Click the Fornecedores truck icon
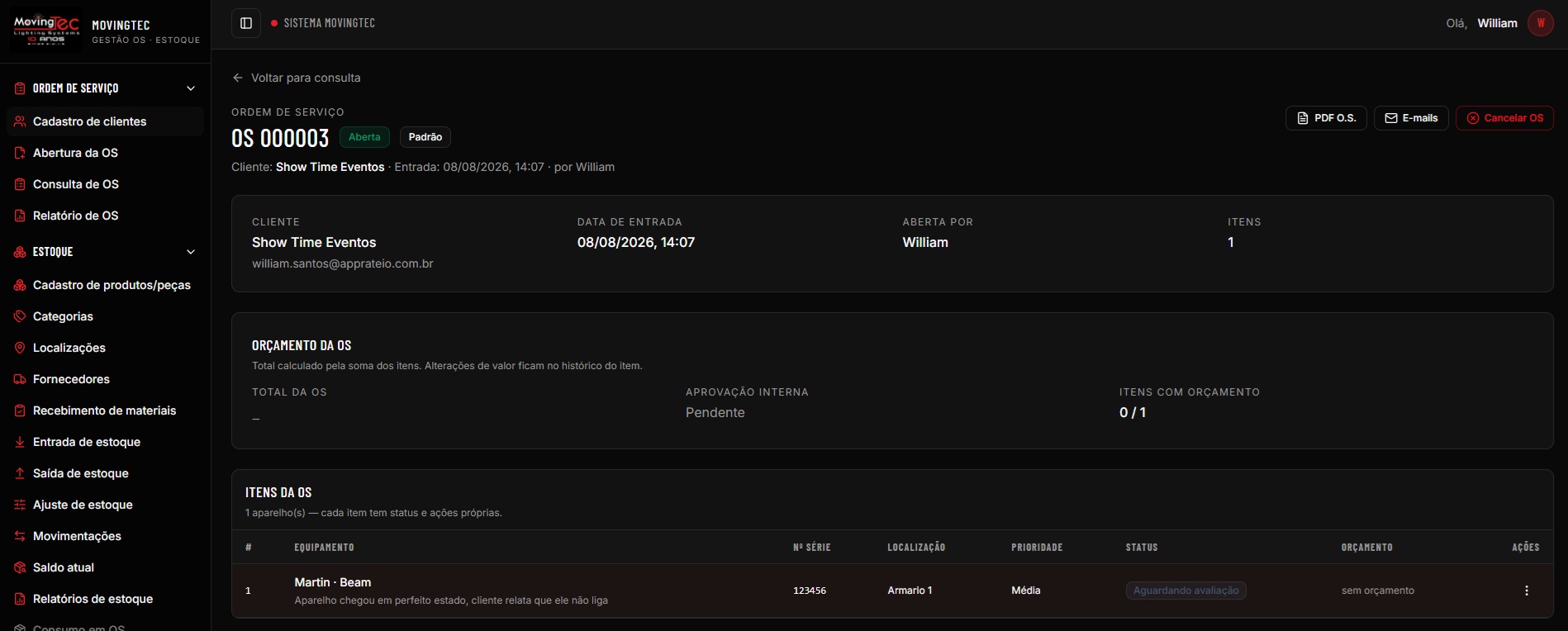This screenshot has width=1568, height=631. click(x=20, y=379)
